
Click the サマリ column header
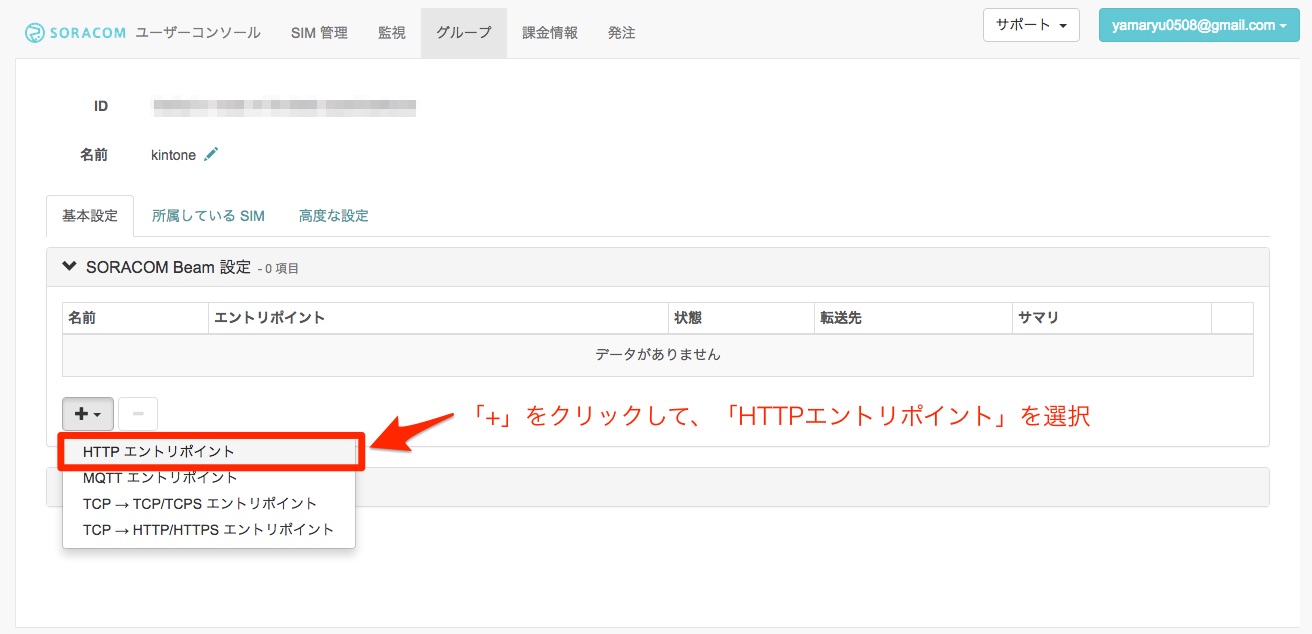tap(1111, 318)
